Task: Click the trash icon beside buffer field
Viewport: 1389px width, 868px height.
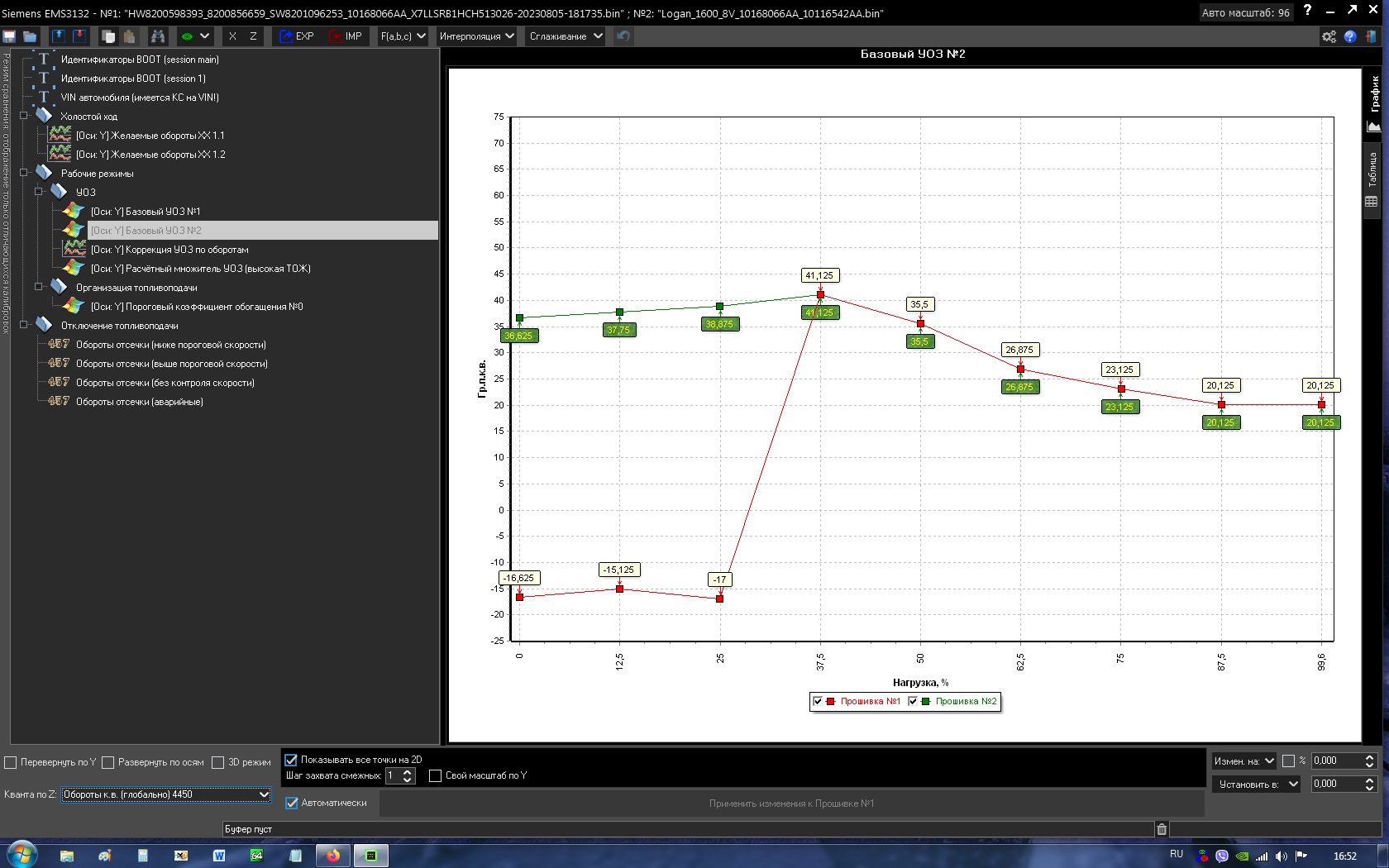Action: 1162,829
